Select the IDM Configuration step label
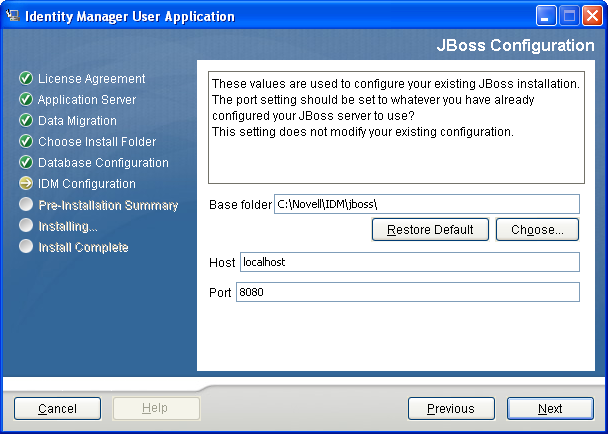This screenshot has height=434, width=608. point(87,183)
